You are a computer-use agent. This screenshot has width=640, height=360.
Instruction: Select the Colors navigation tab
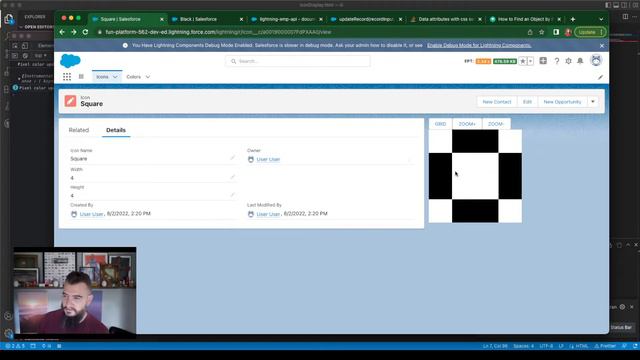[133, 77]
